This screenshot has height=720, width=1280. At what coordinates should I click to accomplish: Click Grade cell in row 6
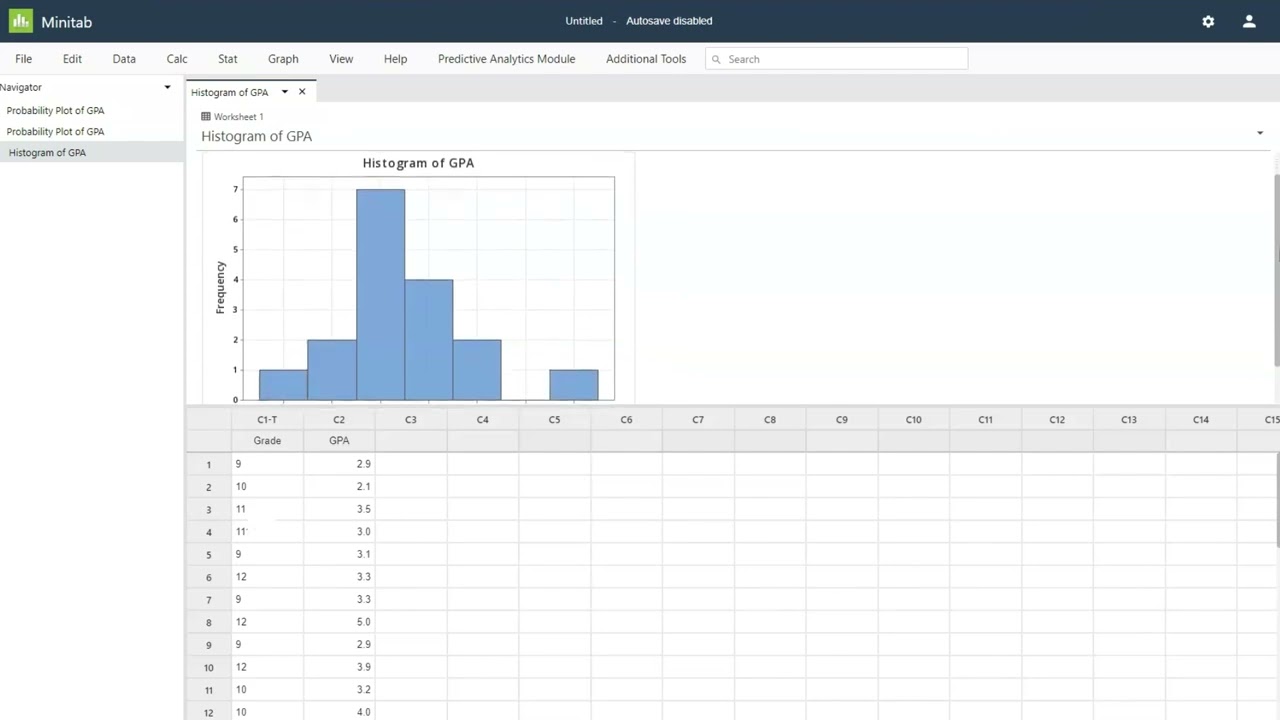pos(267,577)
